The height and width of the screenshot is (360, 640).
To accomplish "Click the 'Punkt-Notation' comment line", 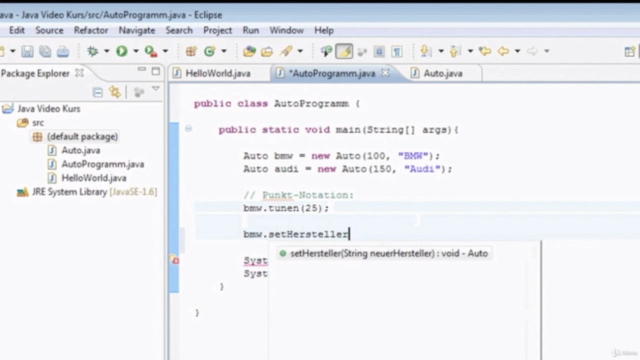I will [x=298, y=195].
